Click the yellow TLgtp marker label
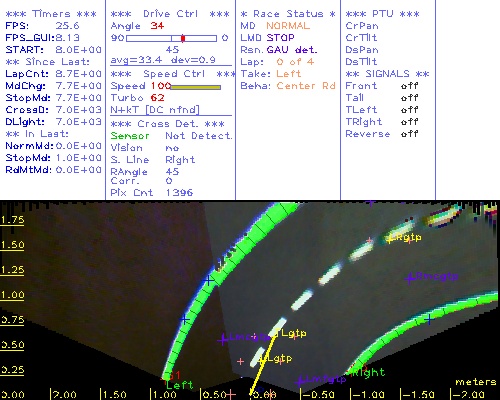Viewport: 500px width, 400px height. (x=291, y=333)
